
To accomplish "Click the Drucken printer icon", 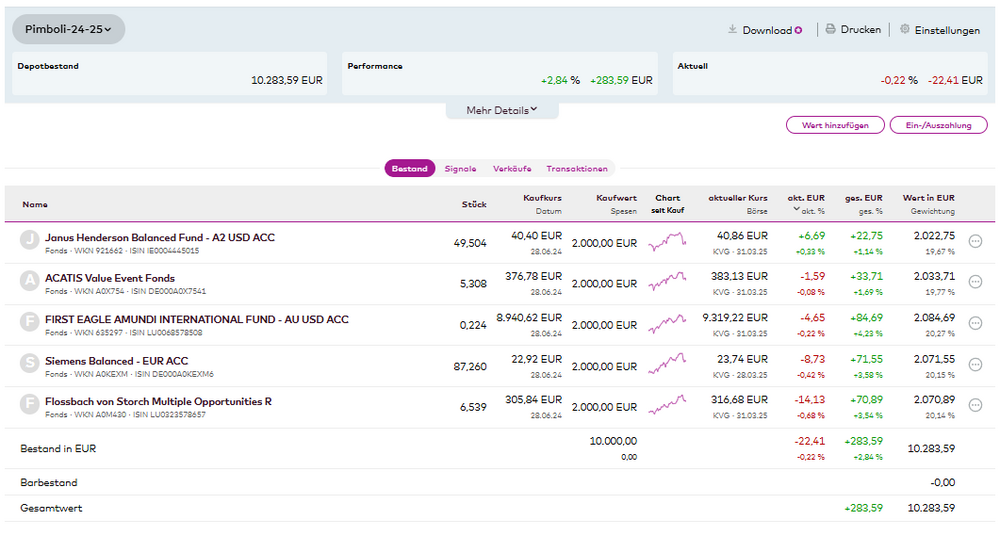I will click(x=830, y=30).
